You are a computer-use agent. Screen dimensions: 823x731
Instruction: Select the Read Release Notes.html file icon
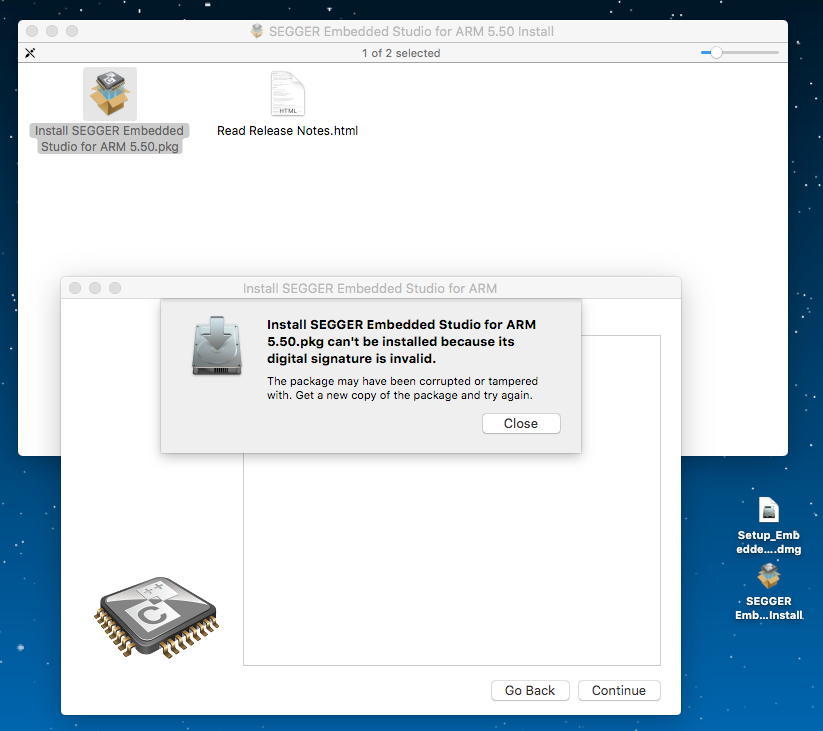(288, 93)
